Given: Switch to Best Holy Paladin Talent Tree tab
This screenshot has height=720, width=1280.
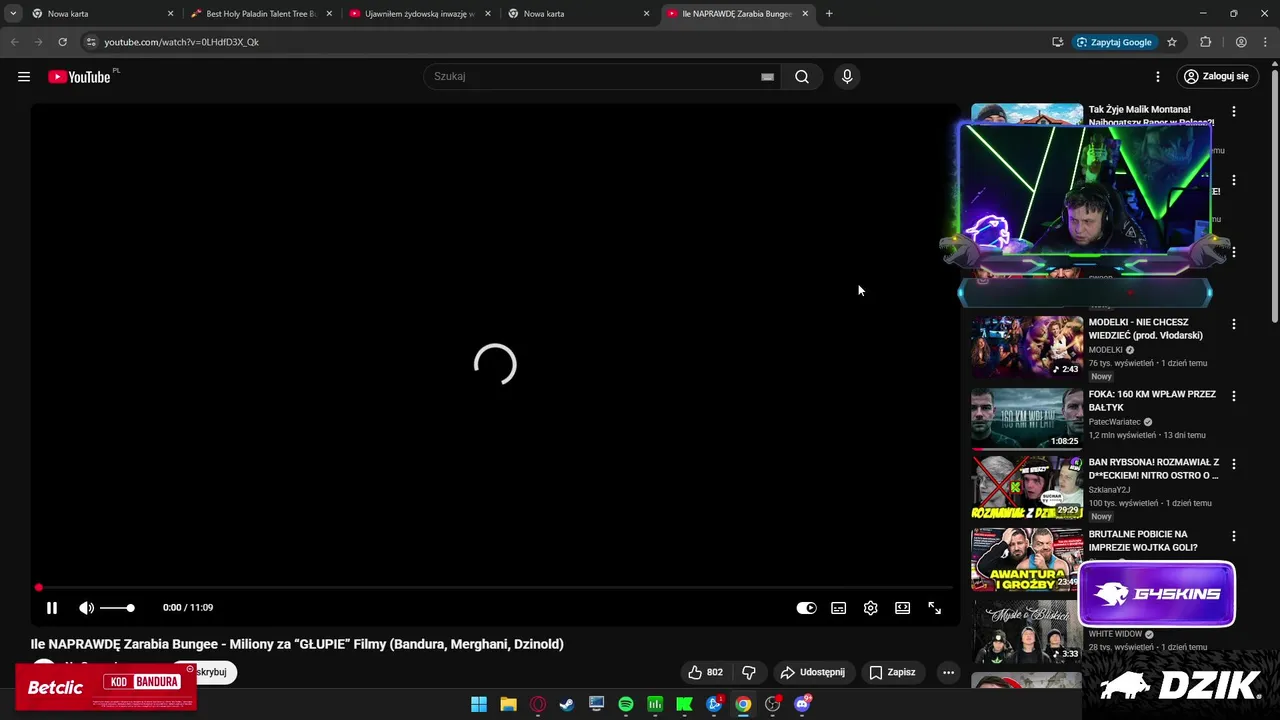Looking at the screenshot, I should pyautogui.click(x=260, y=14).
